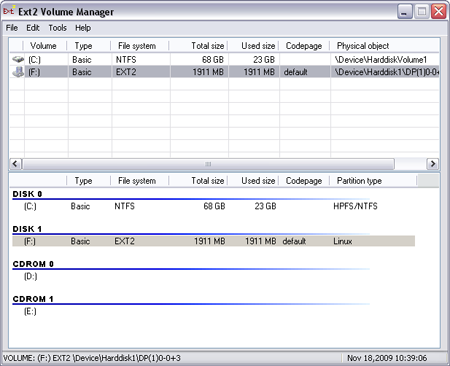Click NTFS file system under DISK 0
Screen dimensions: 450x366
click(x=124, y=206)
